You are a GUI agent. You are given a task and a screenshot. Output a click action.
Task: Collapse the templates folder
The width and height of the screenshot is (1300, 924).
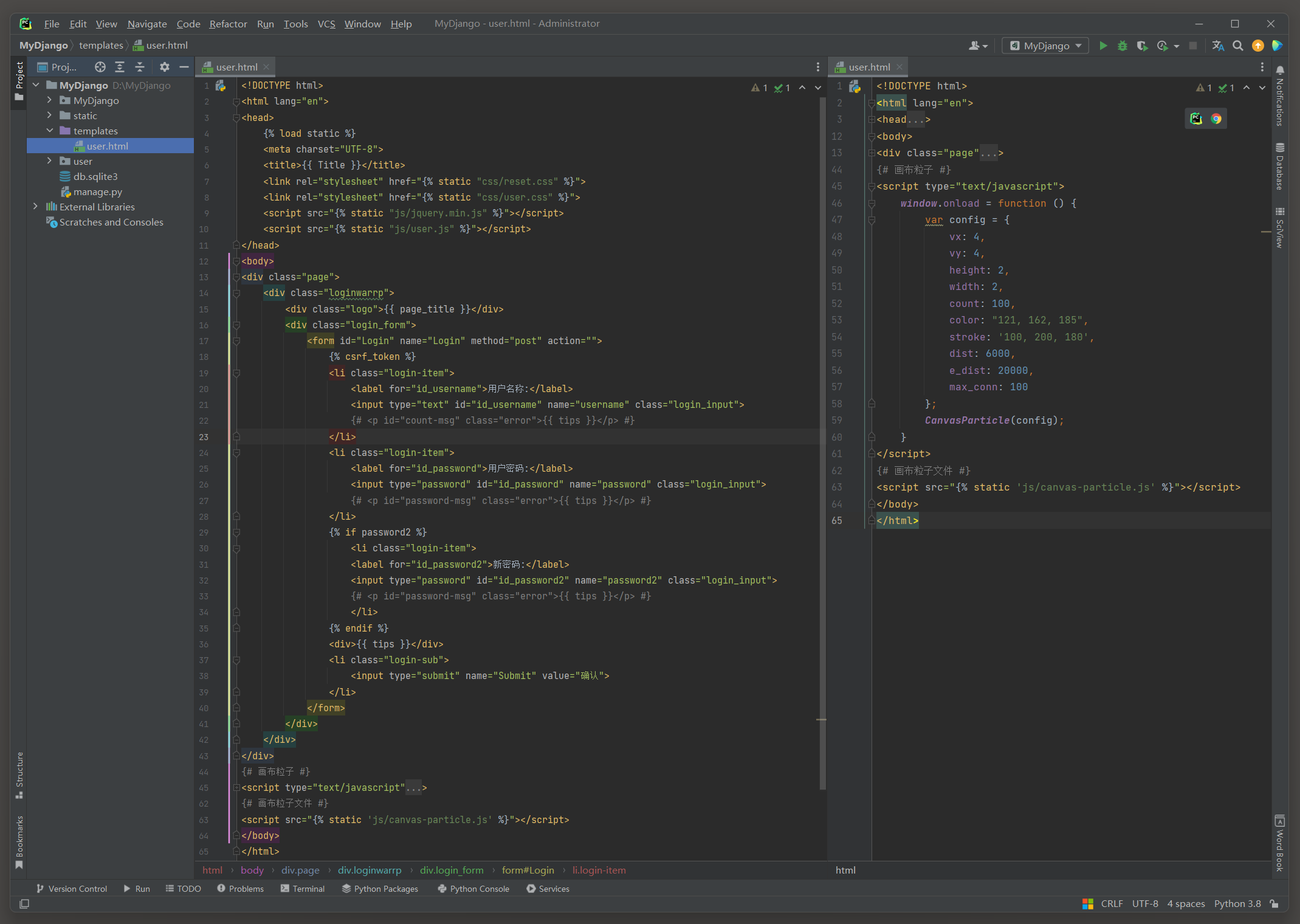[50, 131]
